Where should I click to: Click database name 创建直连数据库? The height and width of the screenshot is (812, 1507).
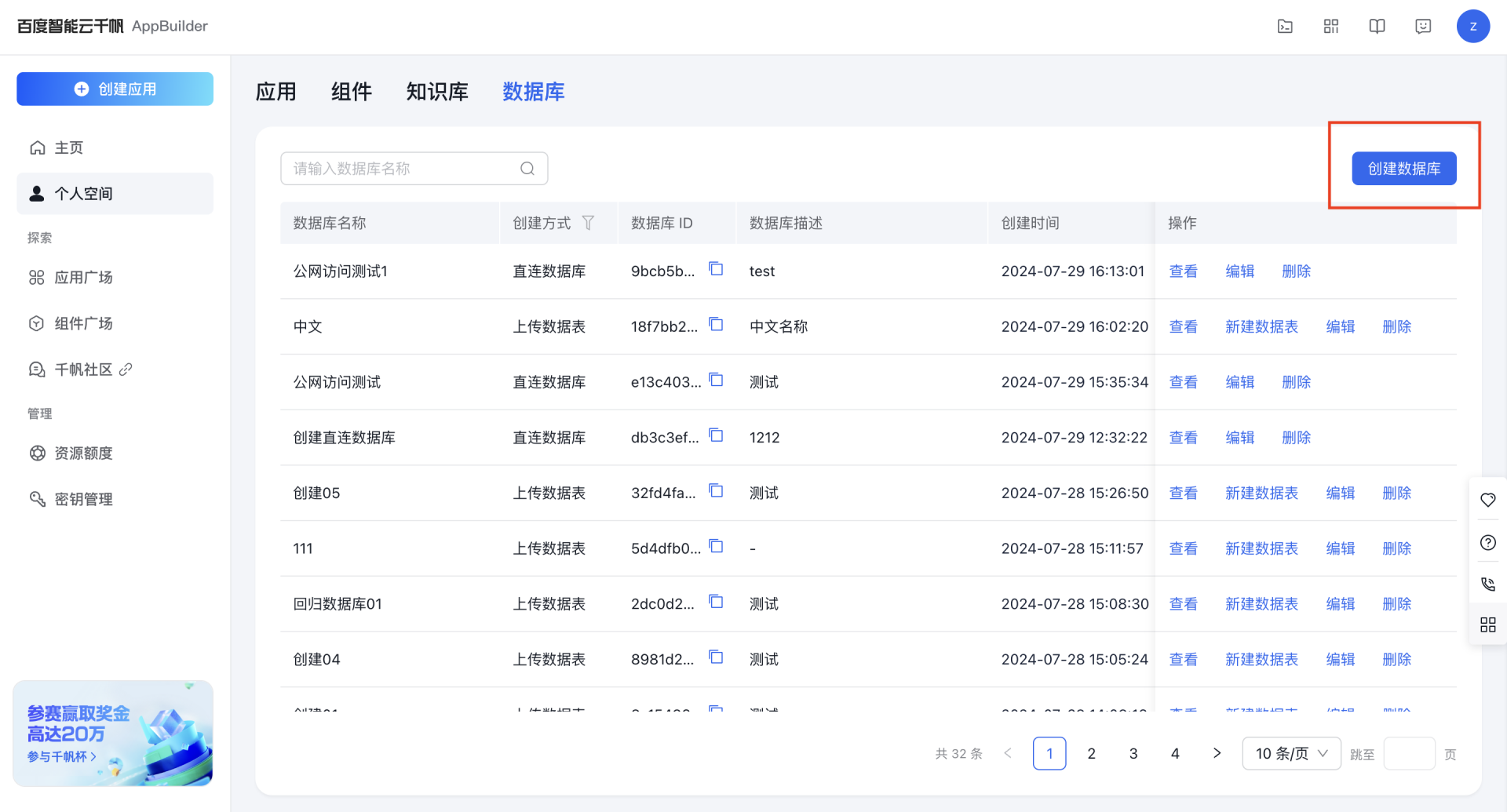tap(344, 438)
